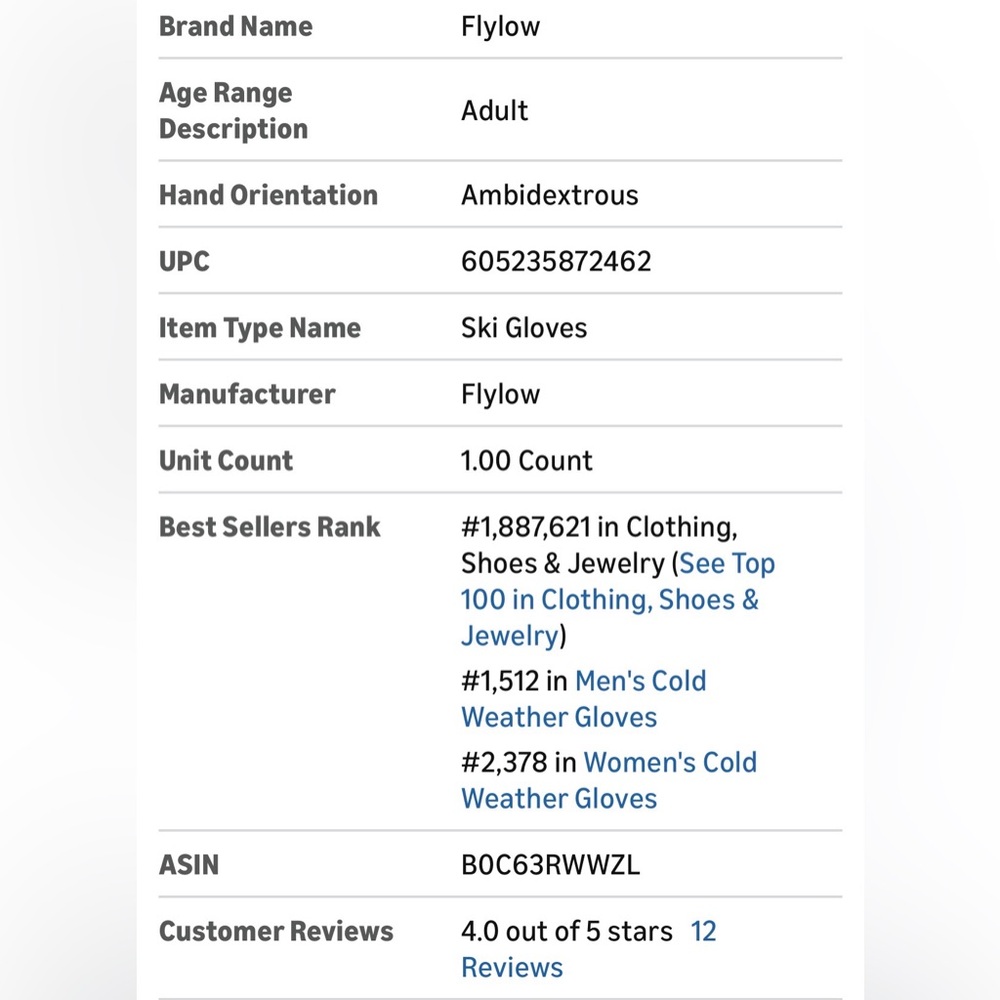Screen dimensions: 1000x1000
Task: Click the Age Range Description label
Action: coord(233,111)
